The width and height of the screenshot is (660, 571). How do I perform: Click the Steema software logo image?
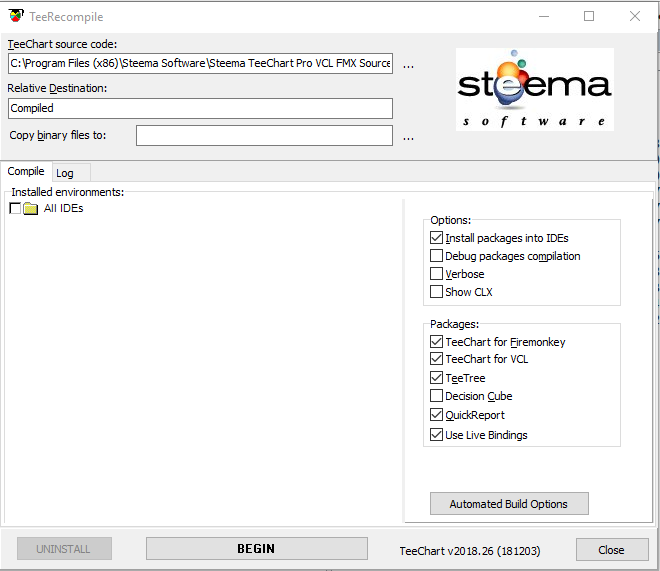tap(535, 89)
